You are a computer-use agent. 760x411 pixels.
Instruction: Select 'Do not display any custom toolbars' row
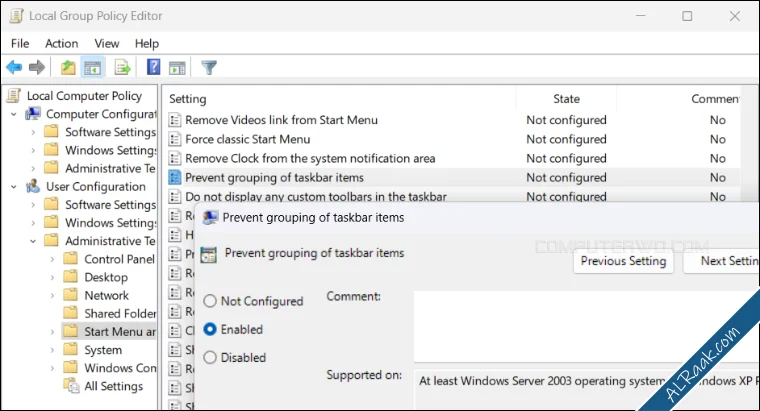[x=453, y=197]
